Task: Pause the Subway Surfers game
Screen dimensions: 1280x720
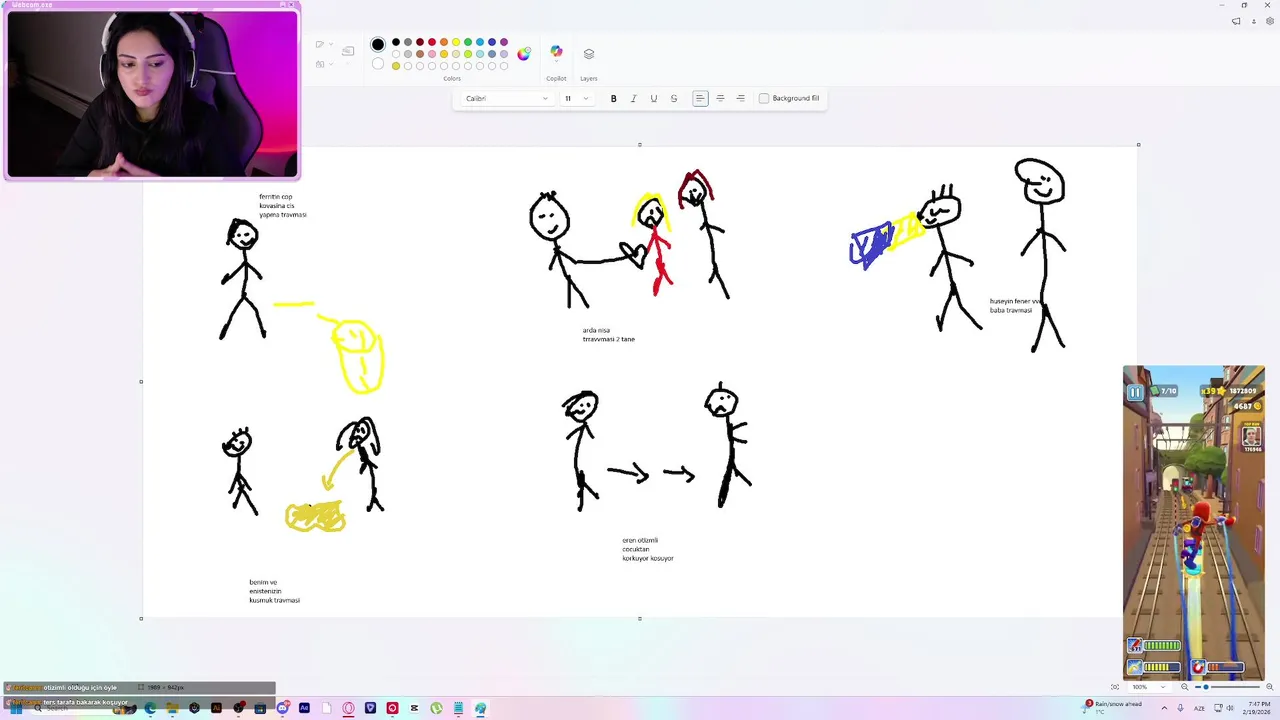Action: click(1135, 393)
